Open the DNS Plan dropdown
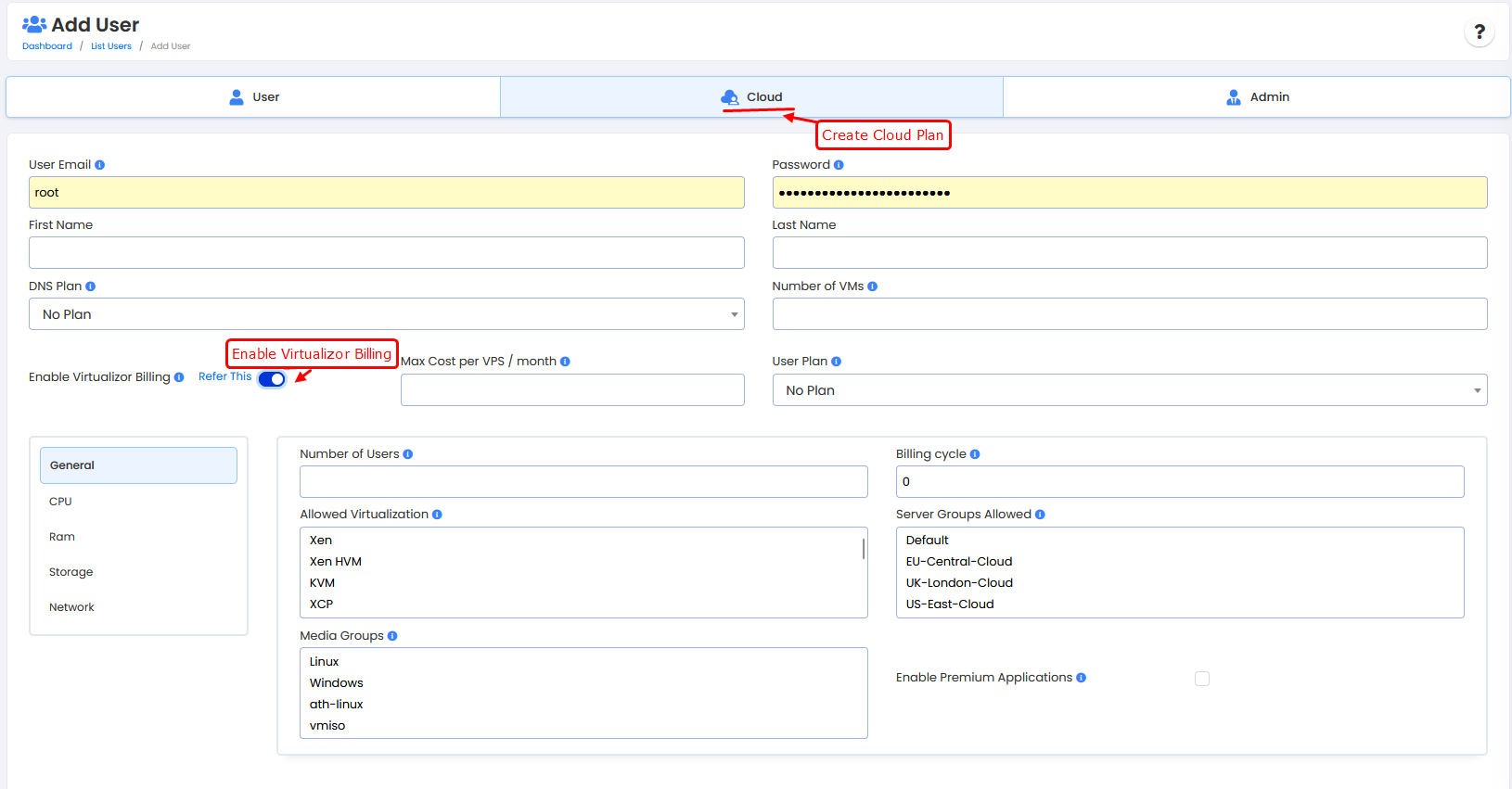Image resolution: width=1512 pixels, height=789 pixels. tap(386, 314)
